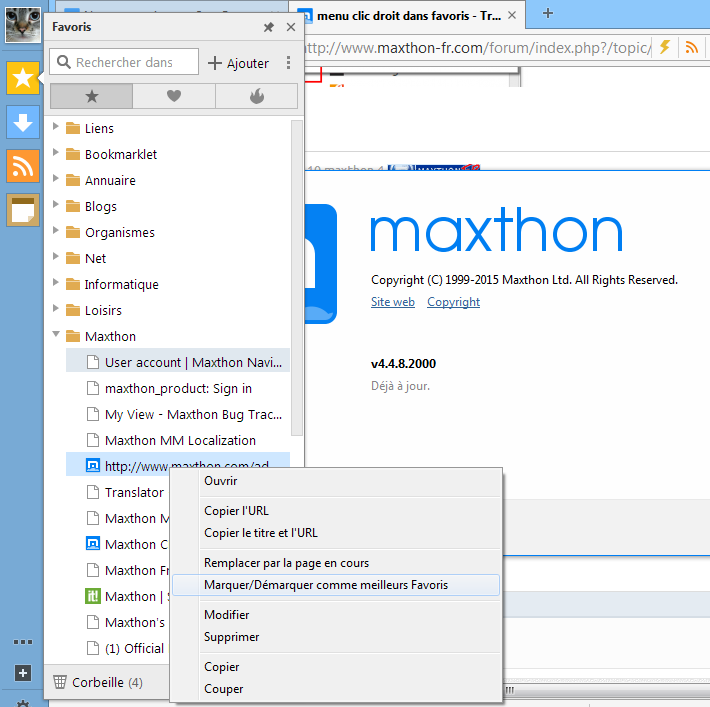The width and height of the screenshot is (710, 707).
Task: Select the Informatique folder icon
Action: click(x=72, y=284)
